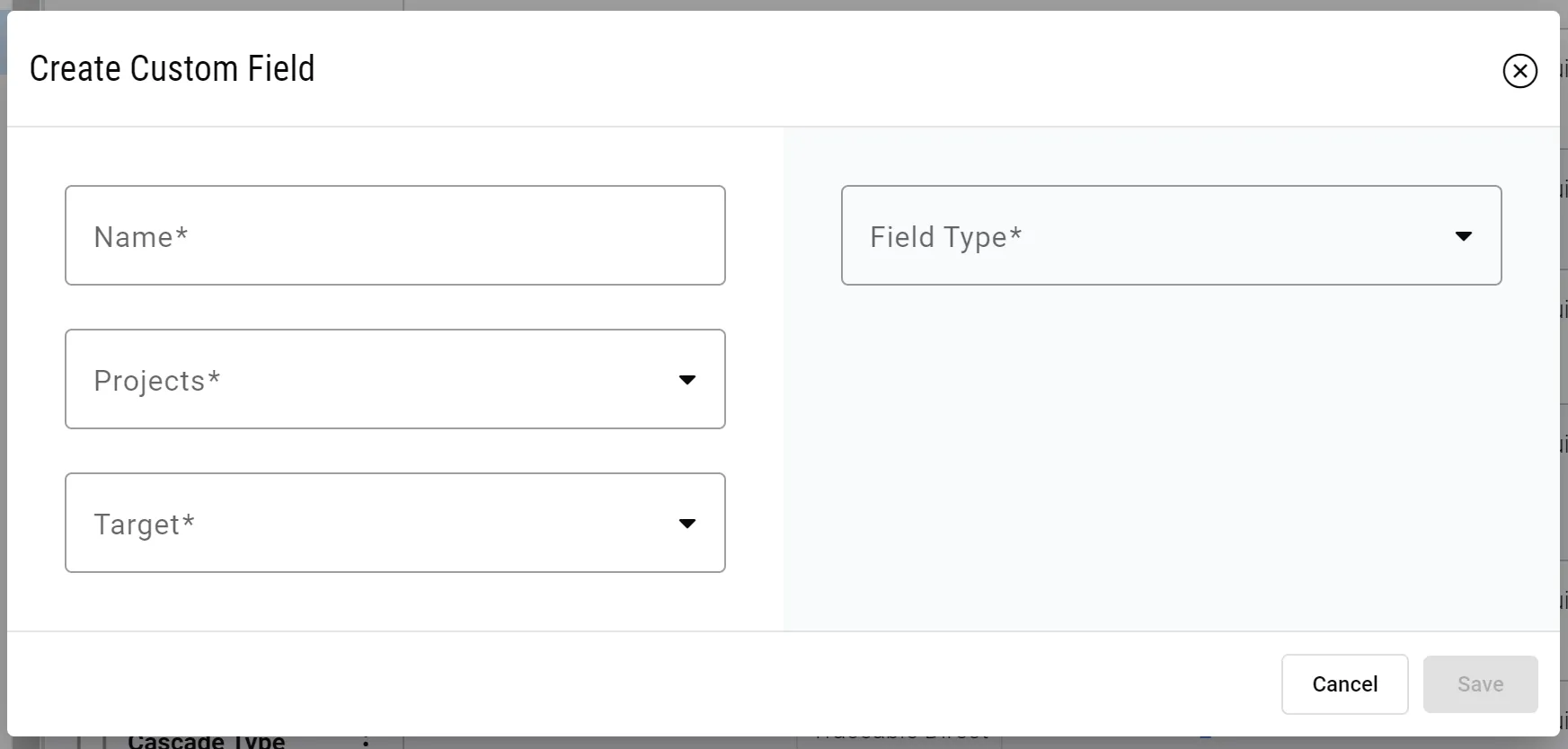Click the Create Custom Field title
1568x749 pixels.
pyautogui.click(x=172, y=69)
